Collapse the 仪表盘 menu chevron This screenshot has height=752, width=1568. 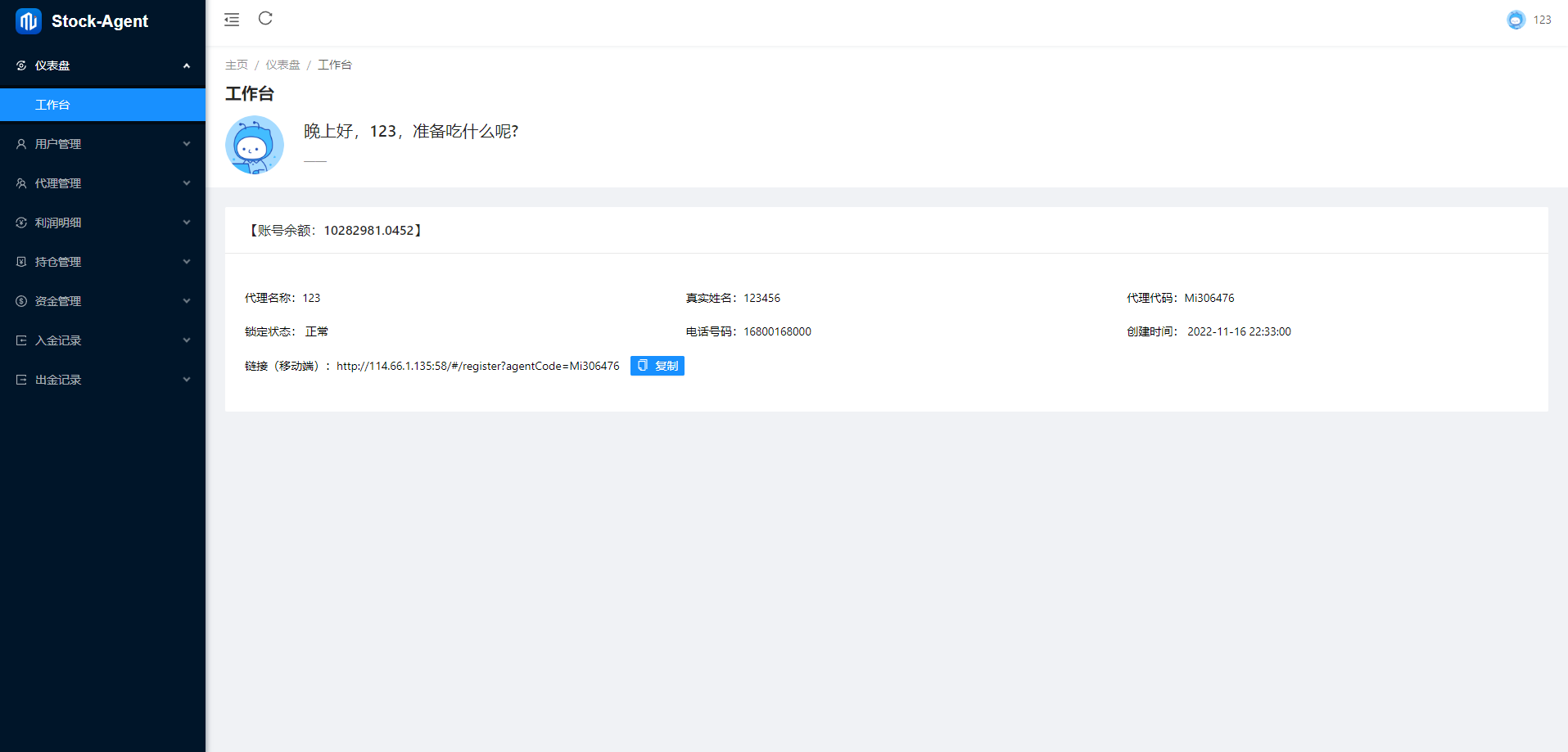(x=187, y=65)
